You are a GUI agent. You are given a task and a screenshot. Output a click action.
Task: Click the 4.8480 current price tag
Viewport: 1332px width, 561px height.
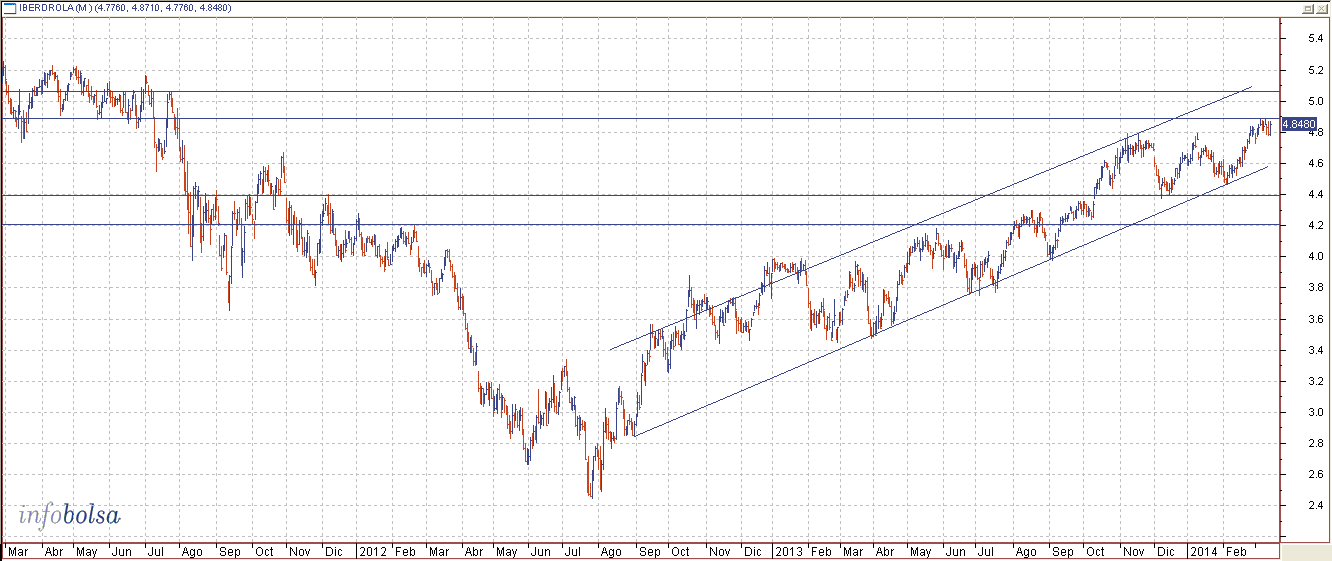click(1297, 124)
